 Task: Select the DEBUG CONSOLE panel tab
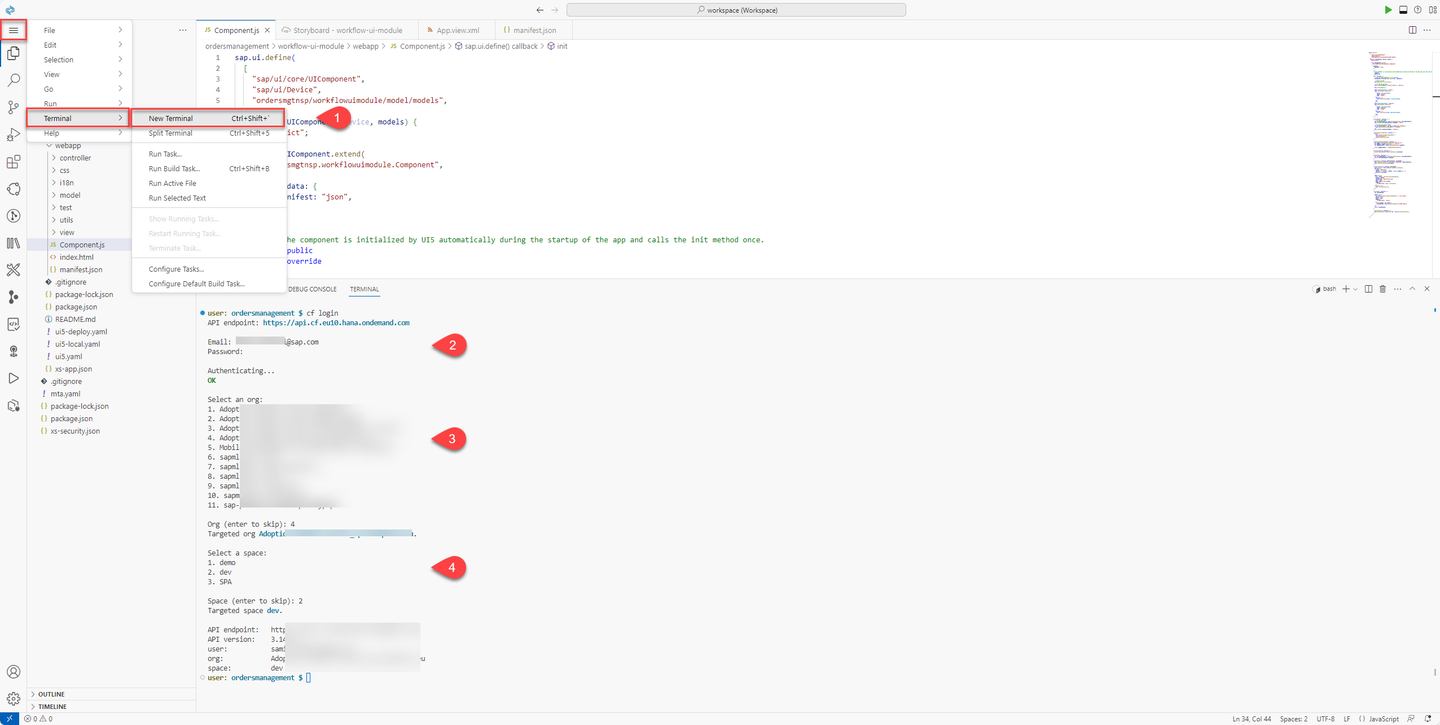pos(312,289)
